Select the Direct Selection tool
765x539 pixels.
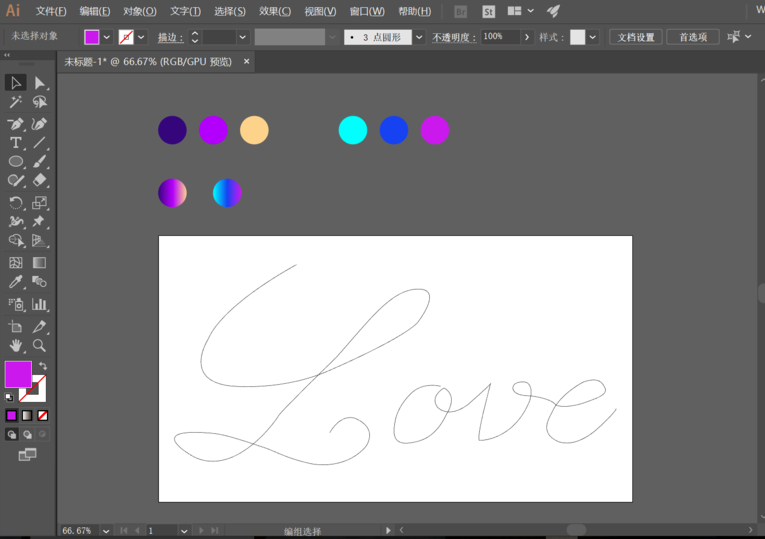(39, 83)
